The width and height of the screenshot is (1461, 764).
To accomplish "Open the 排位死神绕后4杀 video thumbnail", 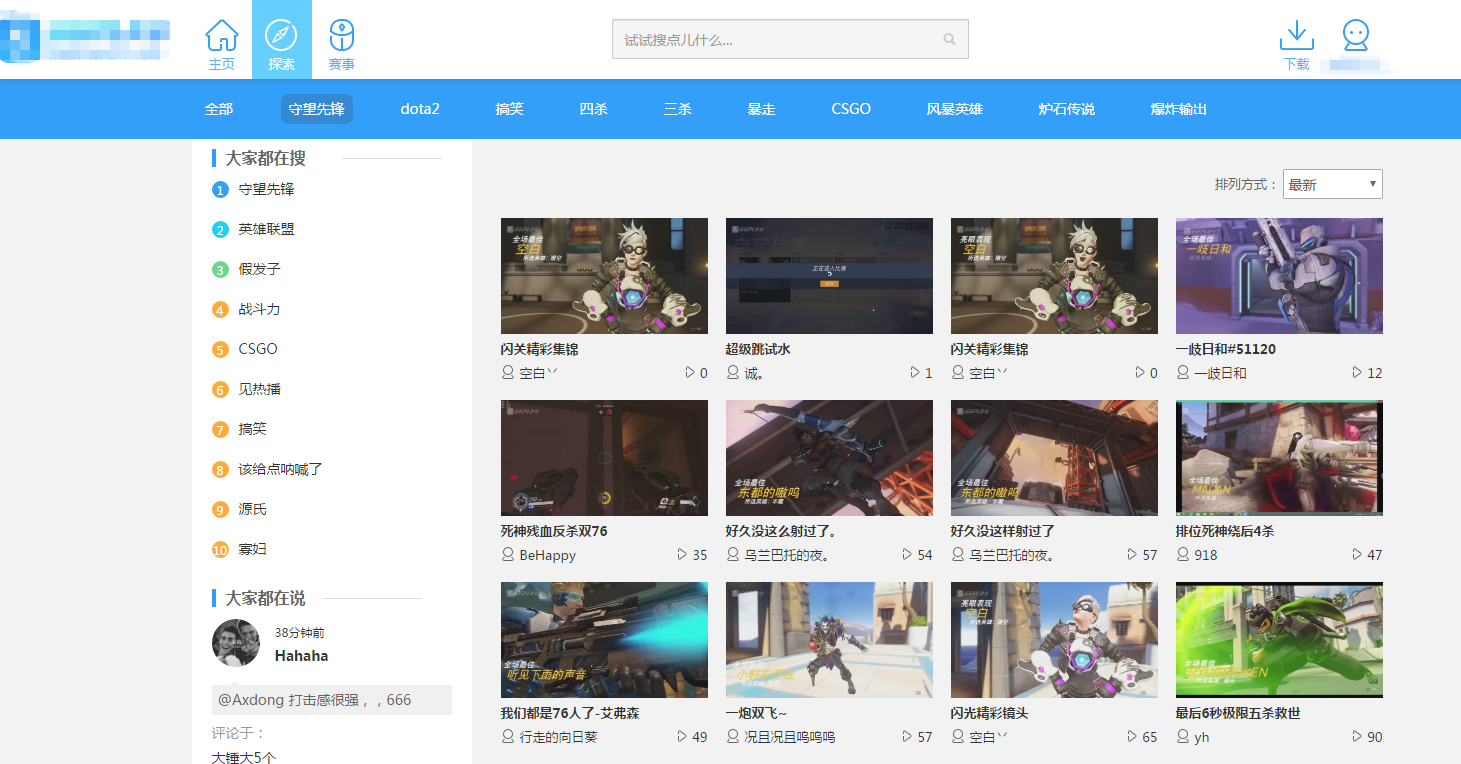I will tap(1279, 458).
